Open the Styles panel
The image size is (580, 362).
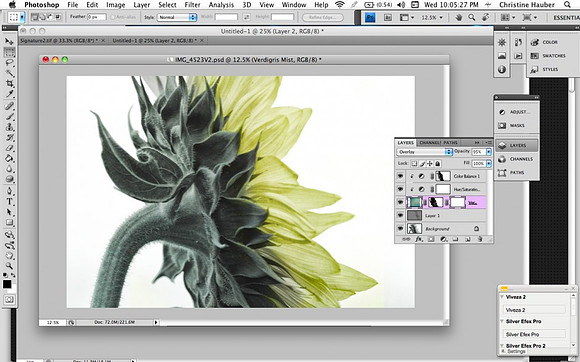click(x=545, y=70)
